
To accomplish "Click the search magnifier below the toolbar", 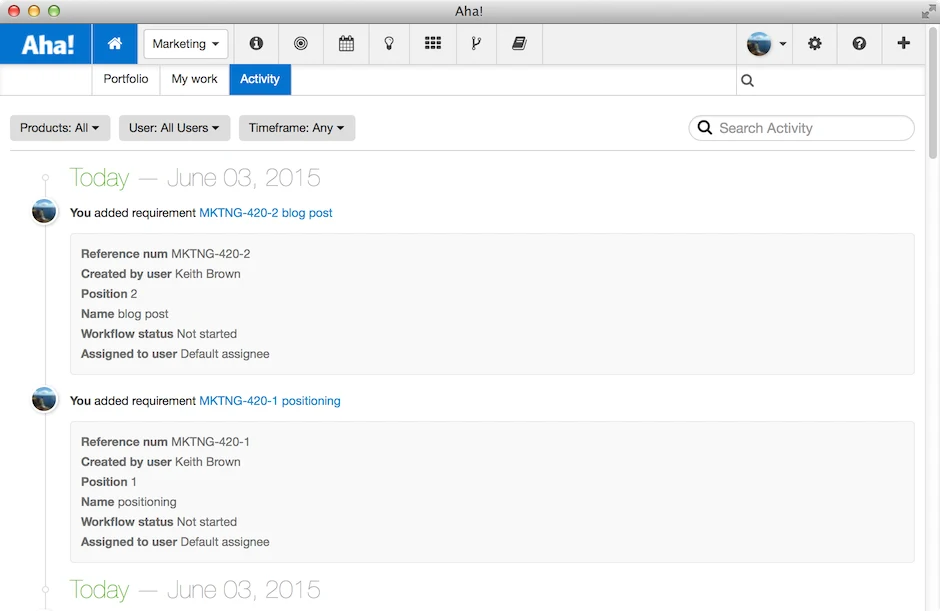I will (x=747, y=80).
